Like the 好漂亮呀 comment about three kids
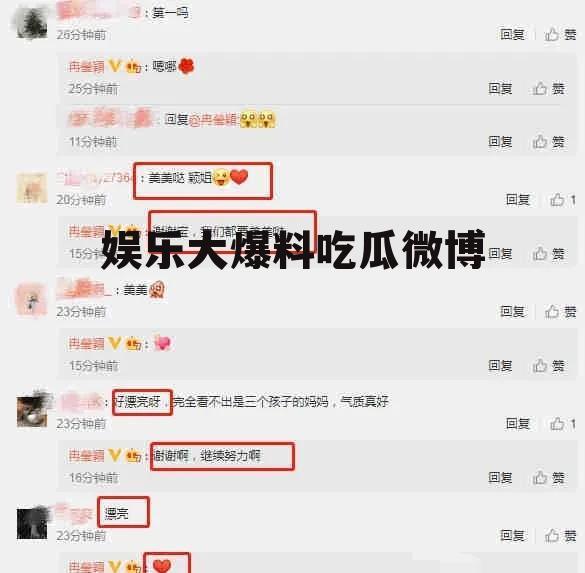 point(563,424)
